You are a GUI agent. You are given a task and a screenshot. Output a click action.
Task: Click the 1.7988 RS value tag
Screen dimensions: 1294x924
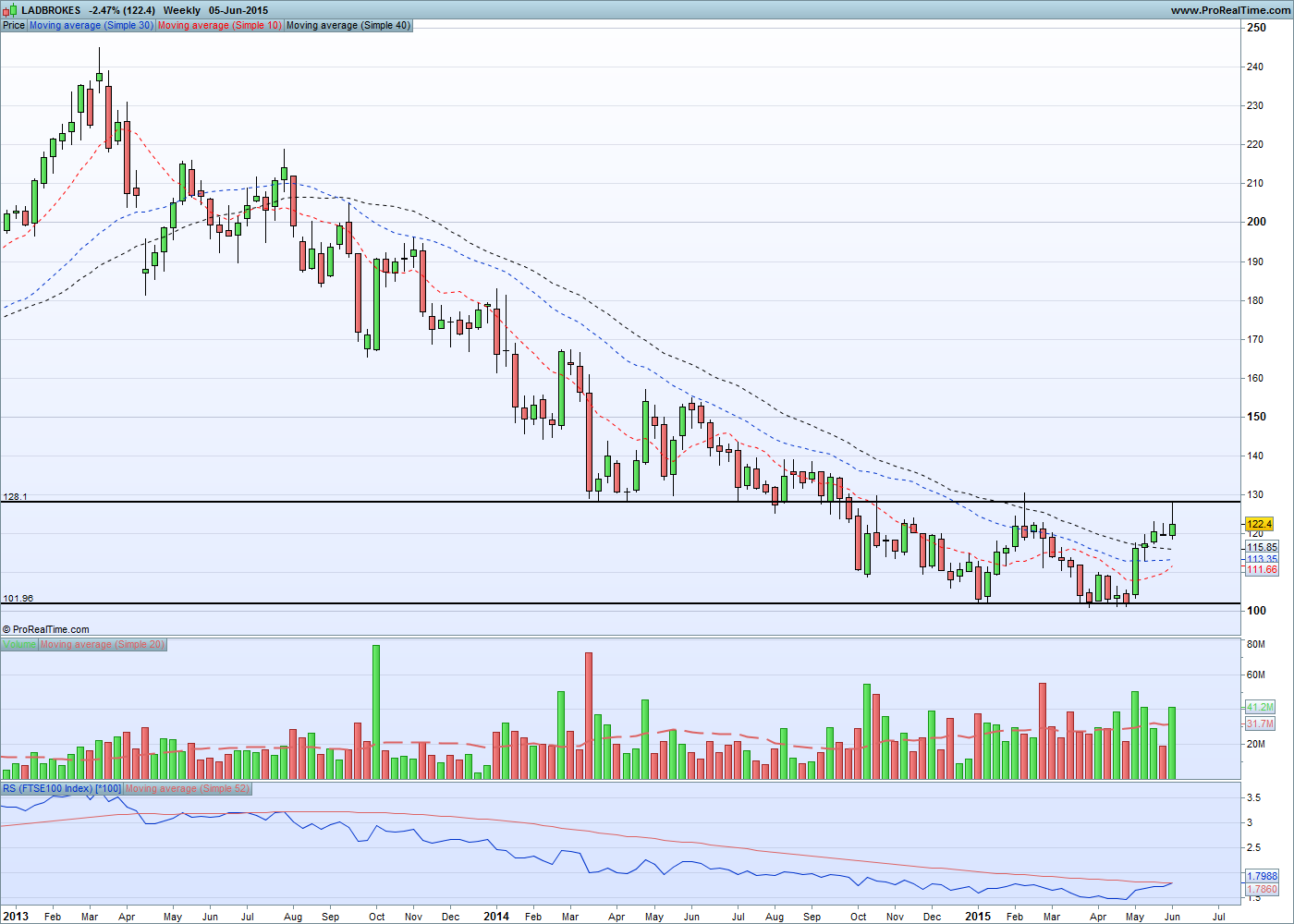tap(1262, 876)
